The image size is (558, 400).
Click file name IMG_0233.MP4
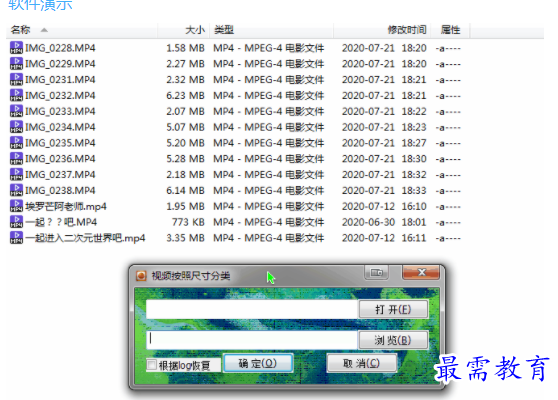point(60,111)
